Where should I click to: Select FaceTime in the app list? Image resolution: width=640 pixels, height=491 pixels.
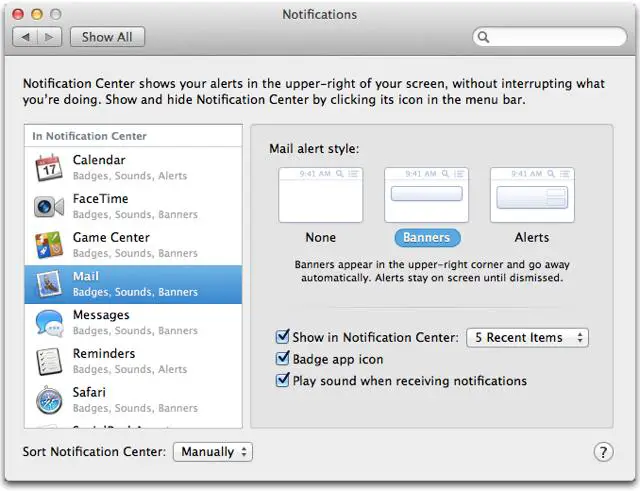pyautogui.click(x=133, y=207)
